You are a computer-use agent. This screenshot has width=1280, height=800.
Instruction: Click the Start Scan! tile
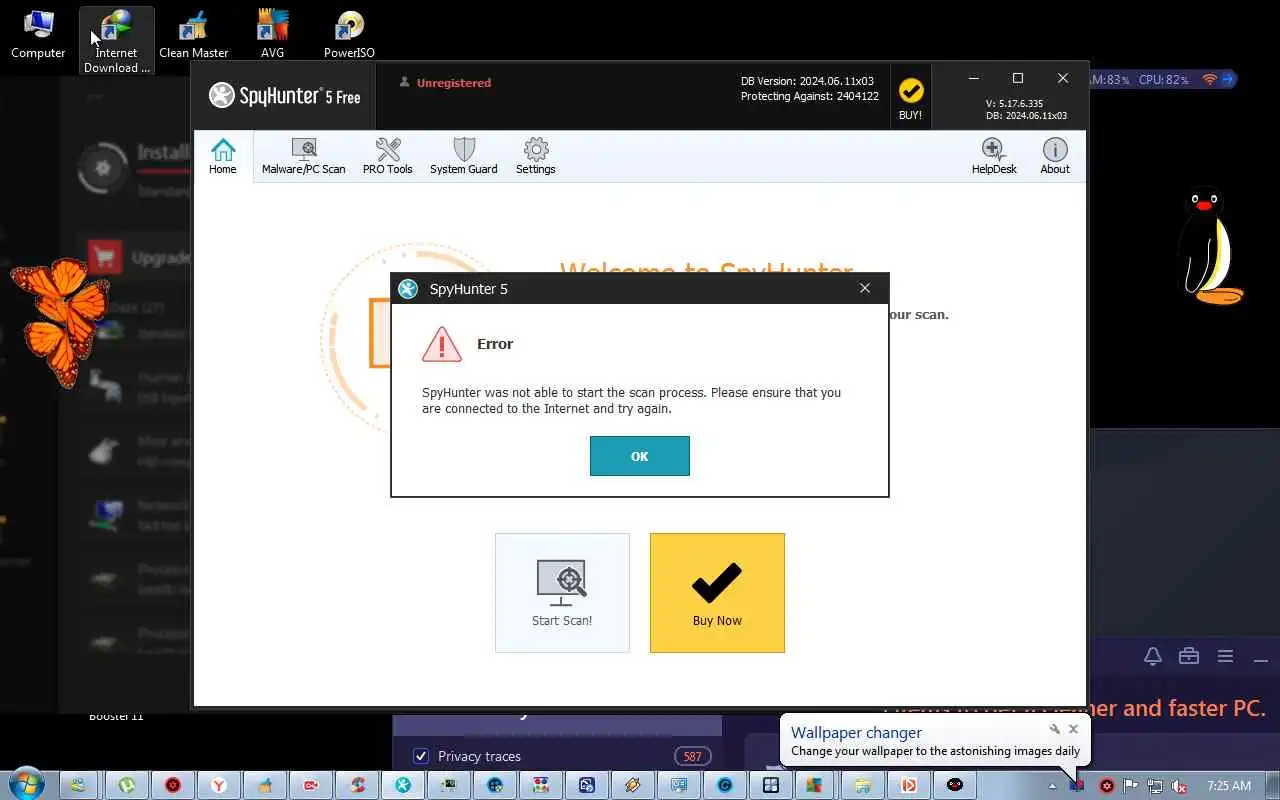(x=562, y=593)
